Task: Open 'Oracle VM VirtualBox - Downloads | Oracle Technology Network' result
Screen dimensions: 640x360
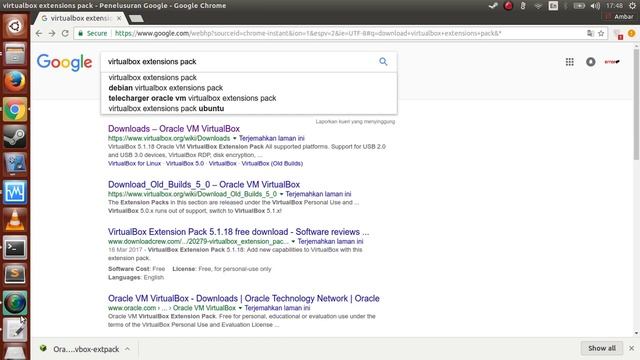Action: pyautogui.click(x=244, y=298)
